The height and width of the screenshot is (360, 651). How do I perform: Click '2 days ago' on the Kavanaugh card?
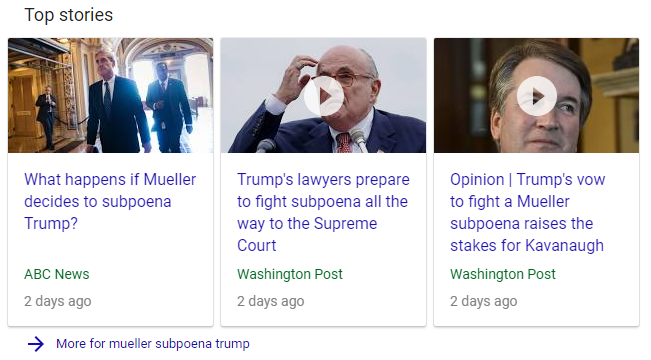coord(484,301)
